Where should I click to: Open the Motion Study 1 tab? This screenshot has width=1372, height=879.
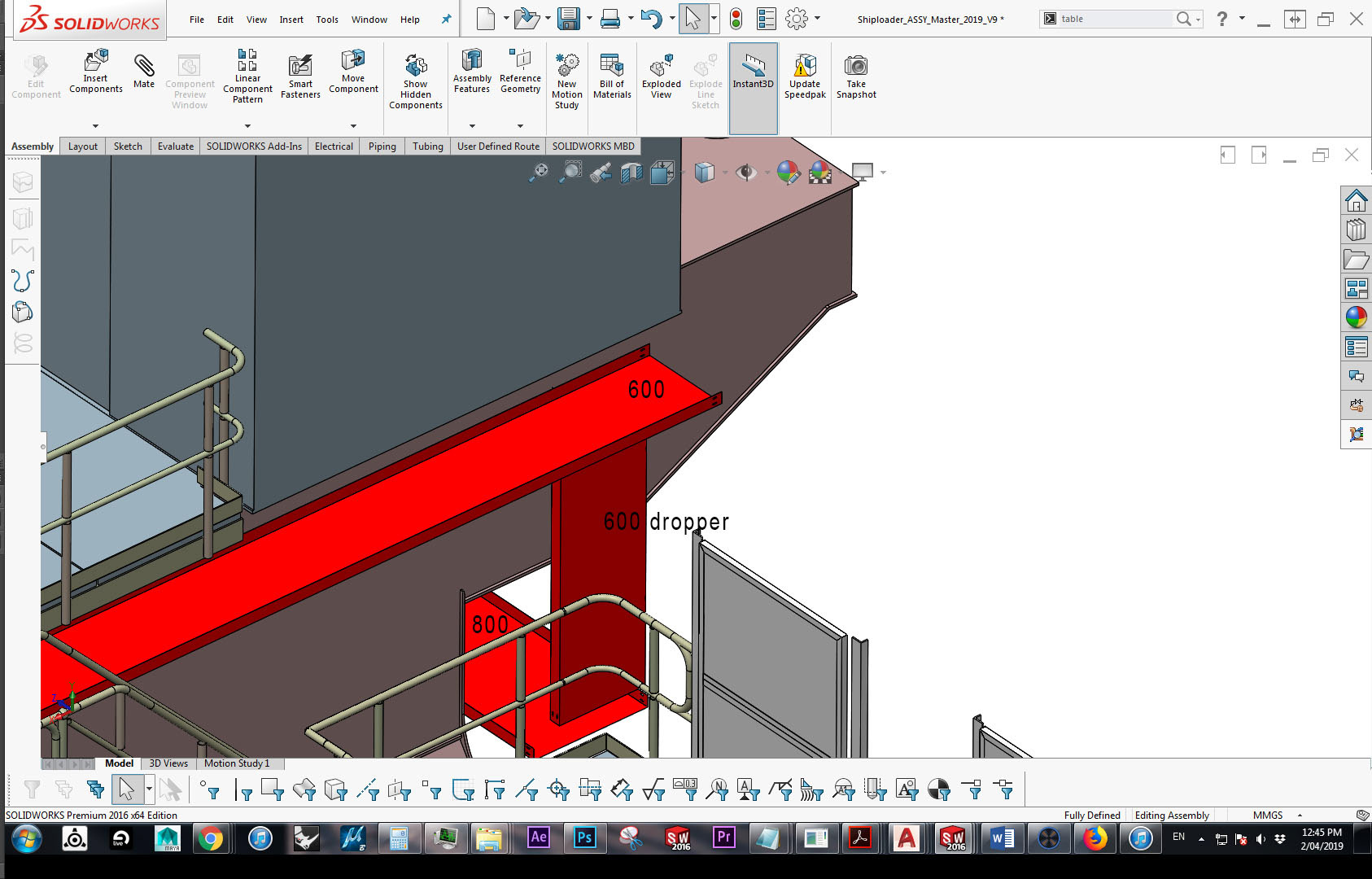point(237,763)
